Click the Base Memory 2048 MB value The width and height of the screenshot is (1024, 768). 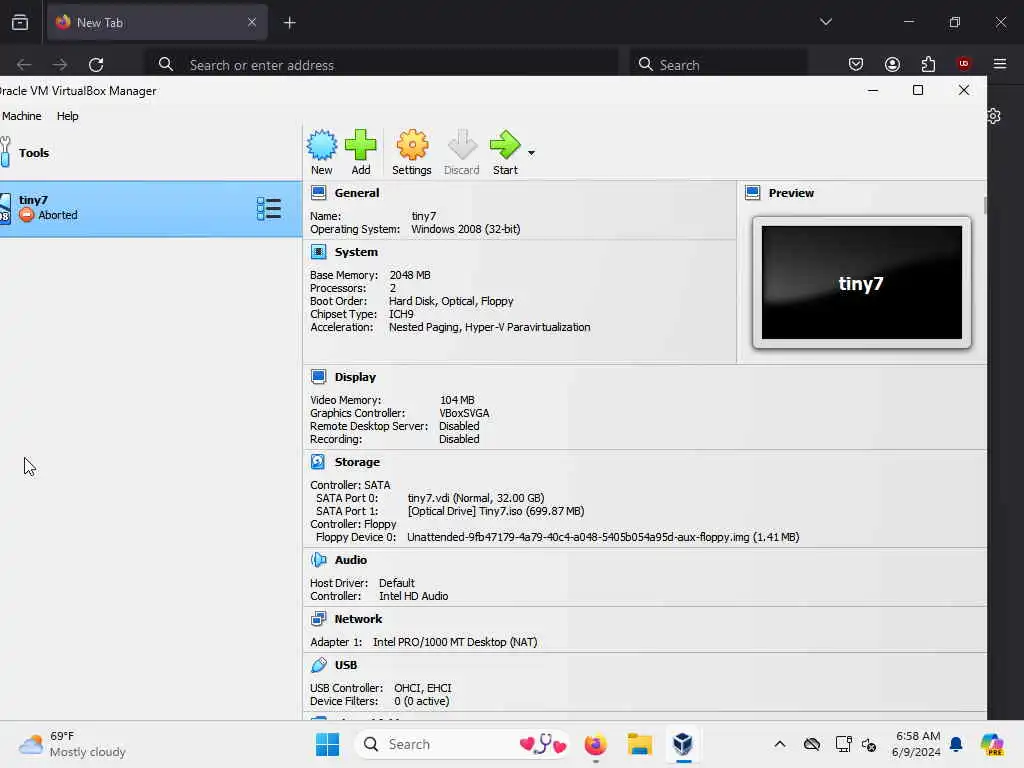410,275
